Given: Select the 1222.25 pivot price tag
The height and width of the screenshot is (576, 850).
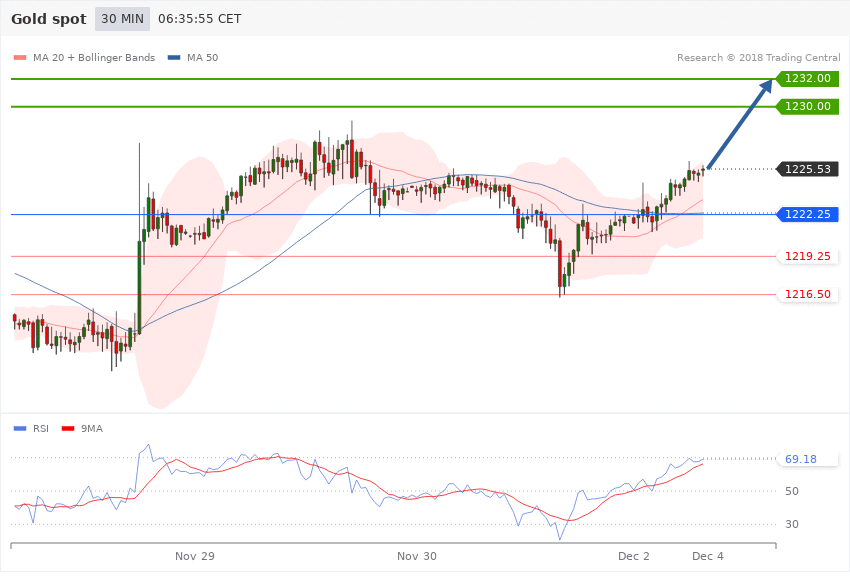Looking at the screenshot, I should click(808, 214).
